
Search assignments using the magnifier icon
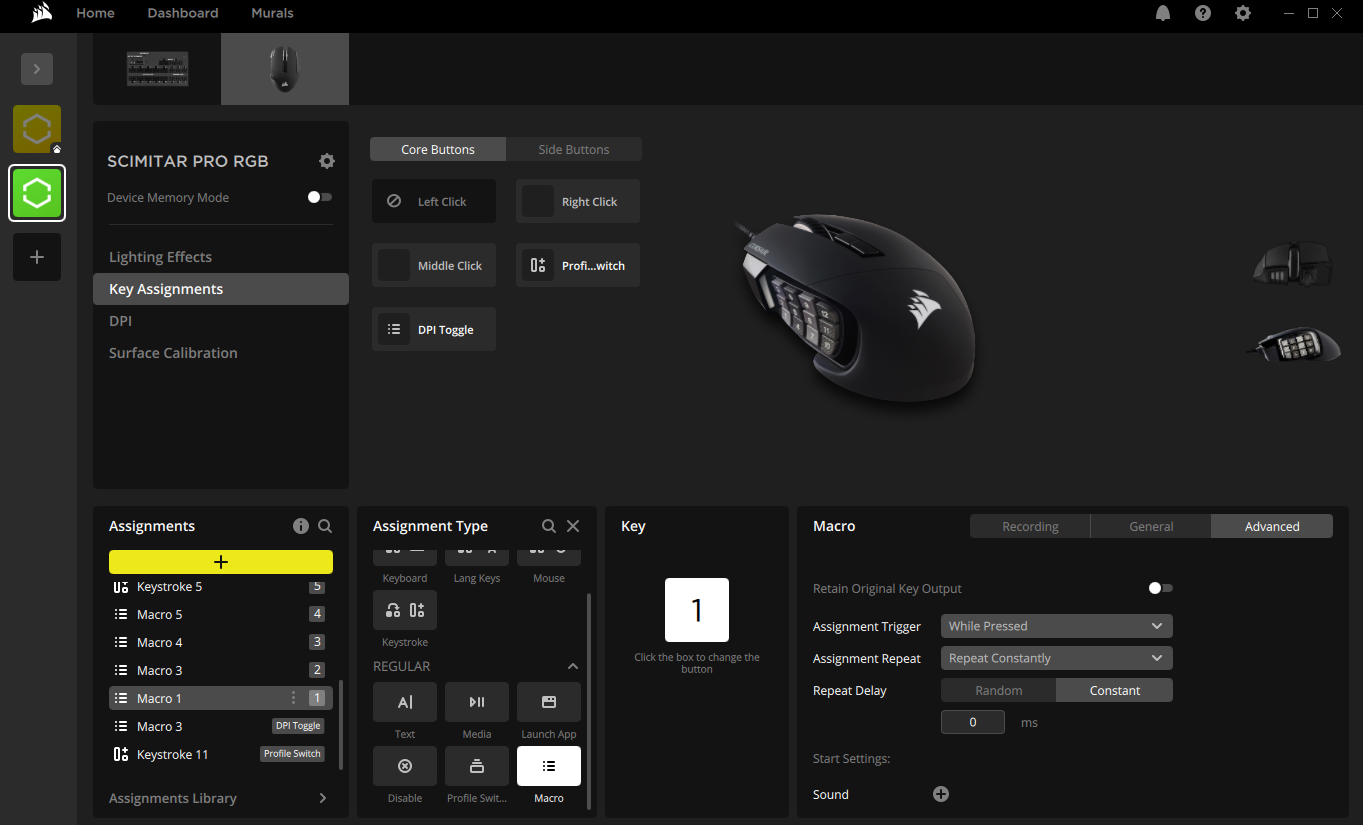pyautogui.click(x=325, y=526)
